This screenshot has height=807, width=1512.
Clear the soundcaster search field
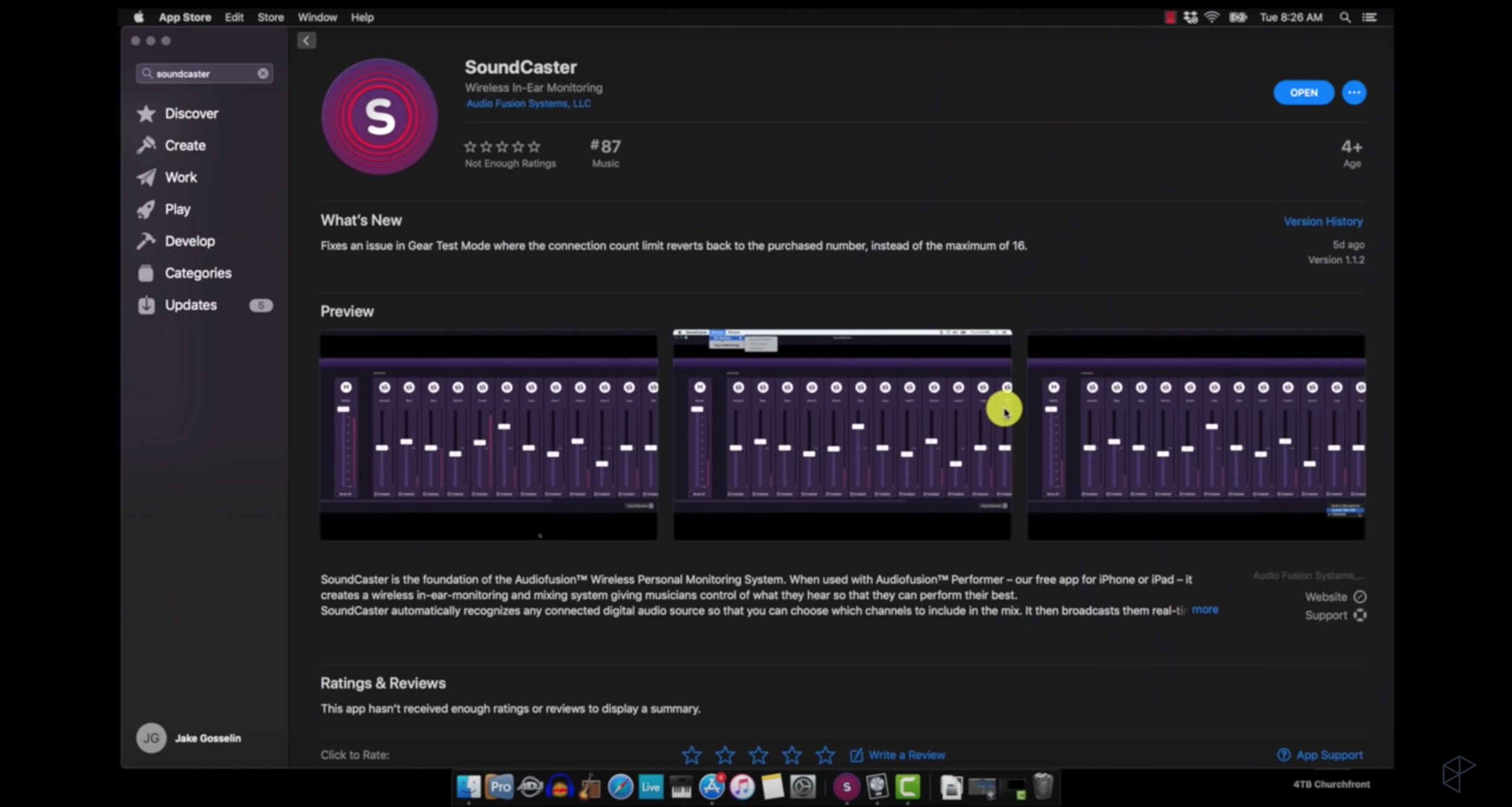coord(263,73)
